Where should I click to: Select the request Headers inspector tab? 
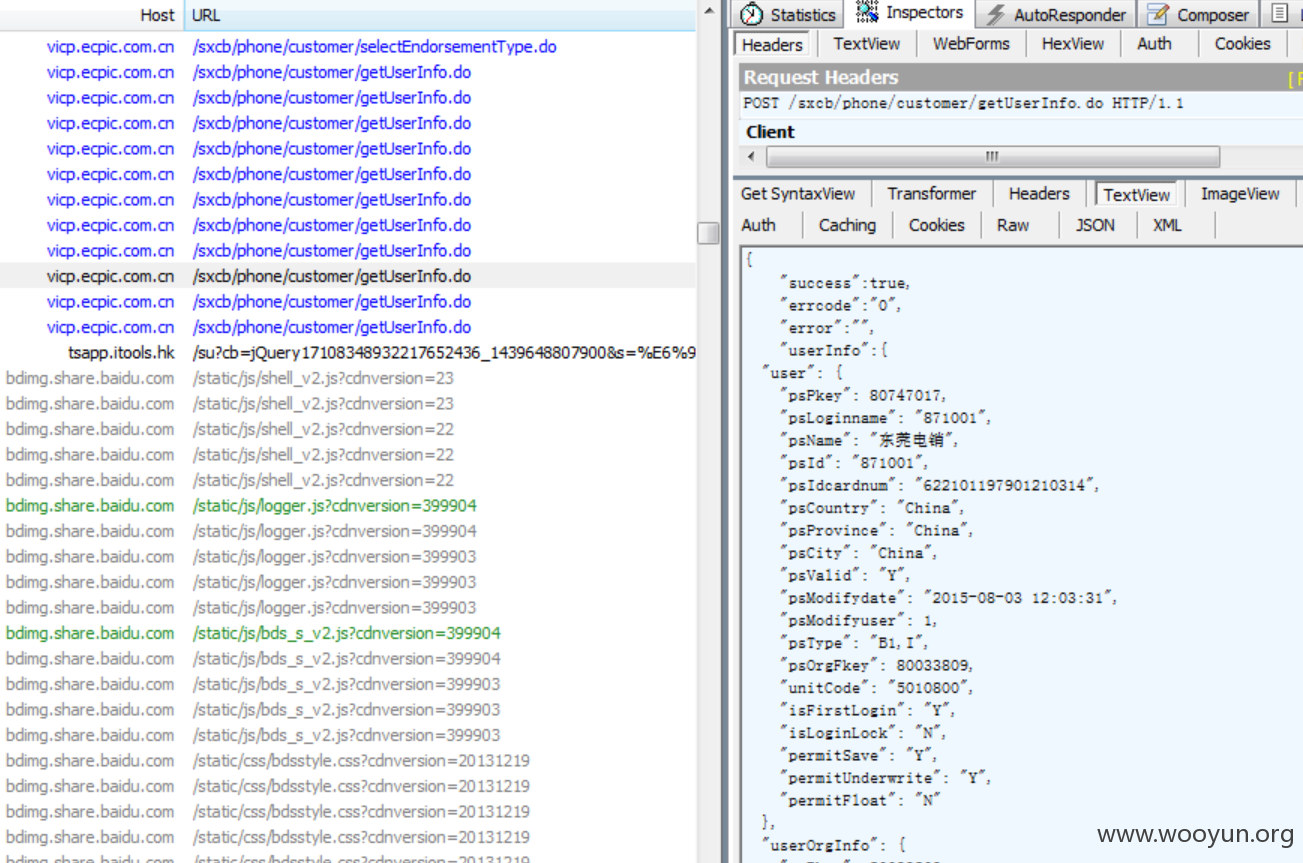pos(772,45)
